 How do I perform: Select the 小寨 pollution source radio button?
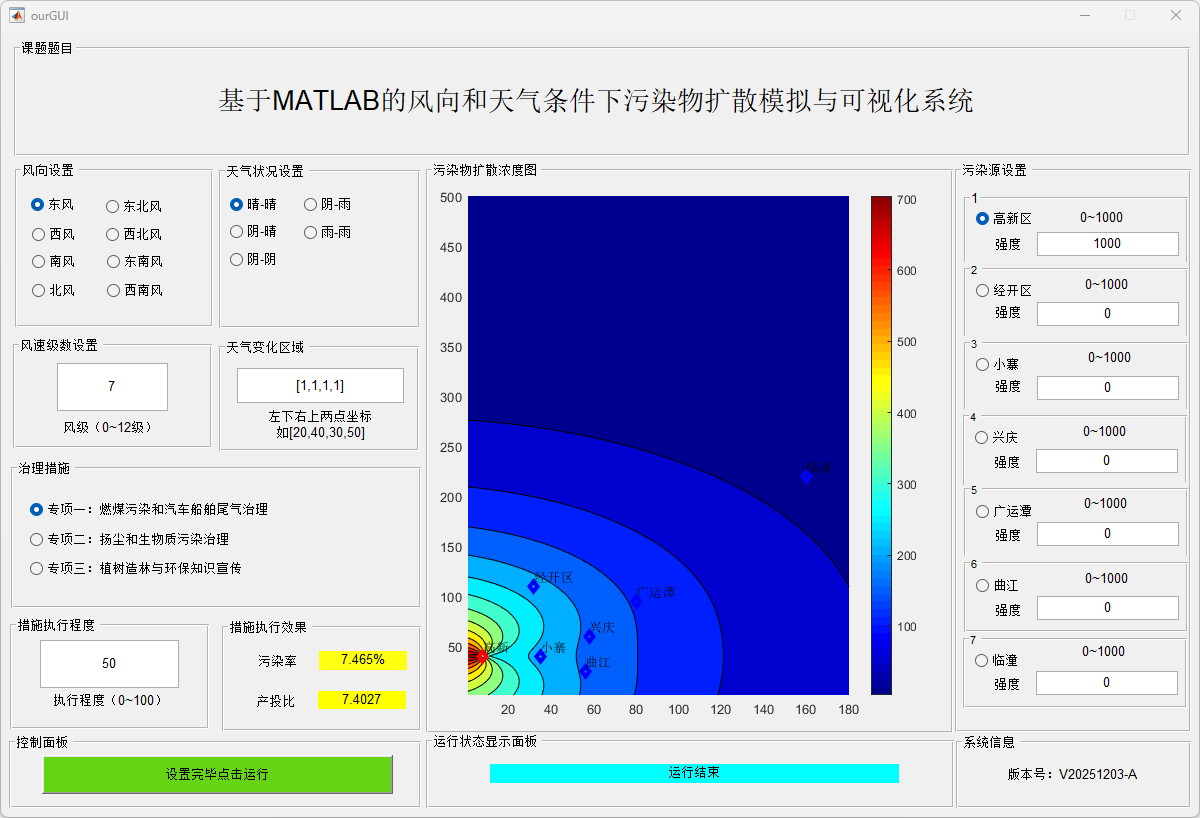[982, 364]
